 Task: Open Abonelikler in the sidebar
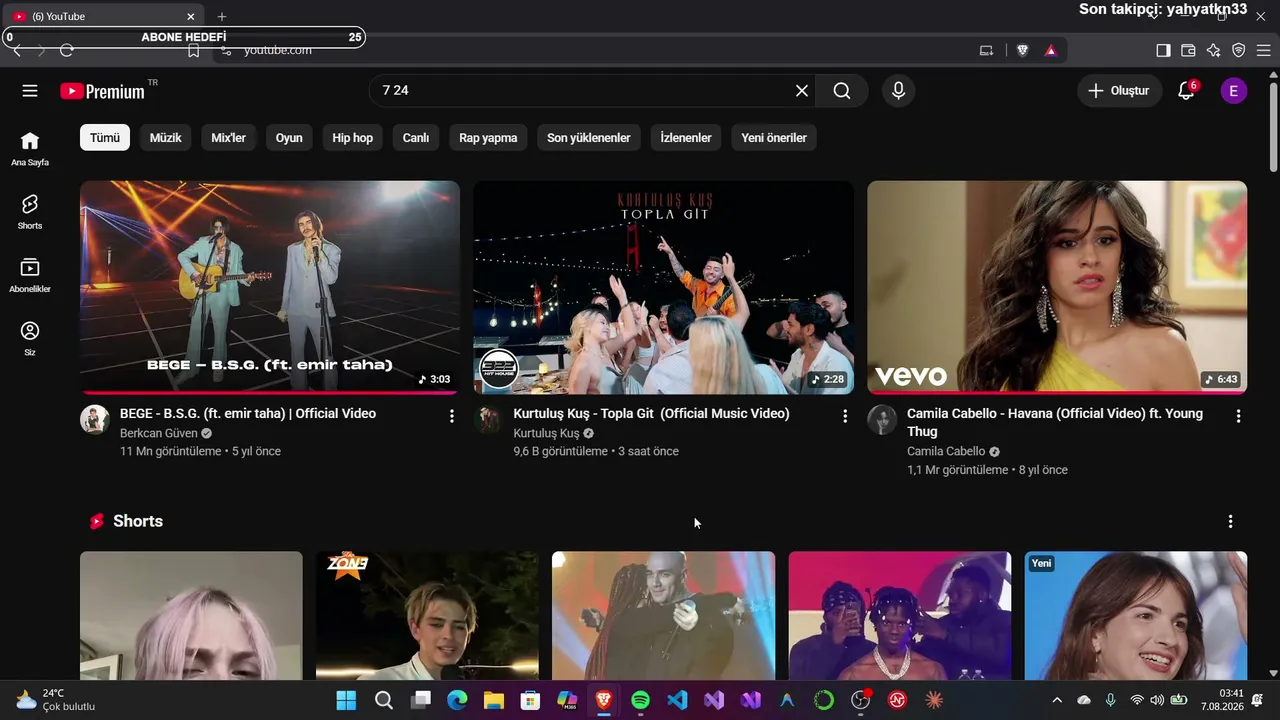coord(30,275)
